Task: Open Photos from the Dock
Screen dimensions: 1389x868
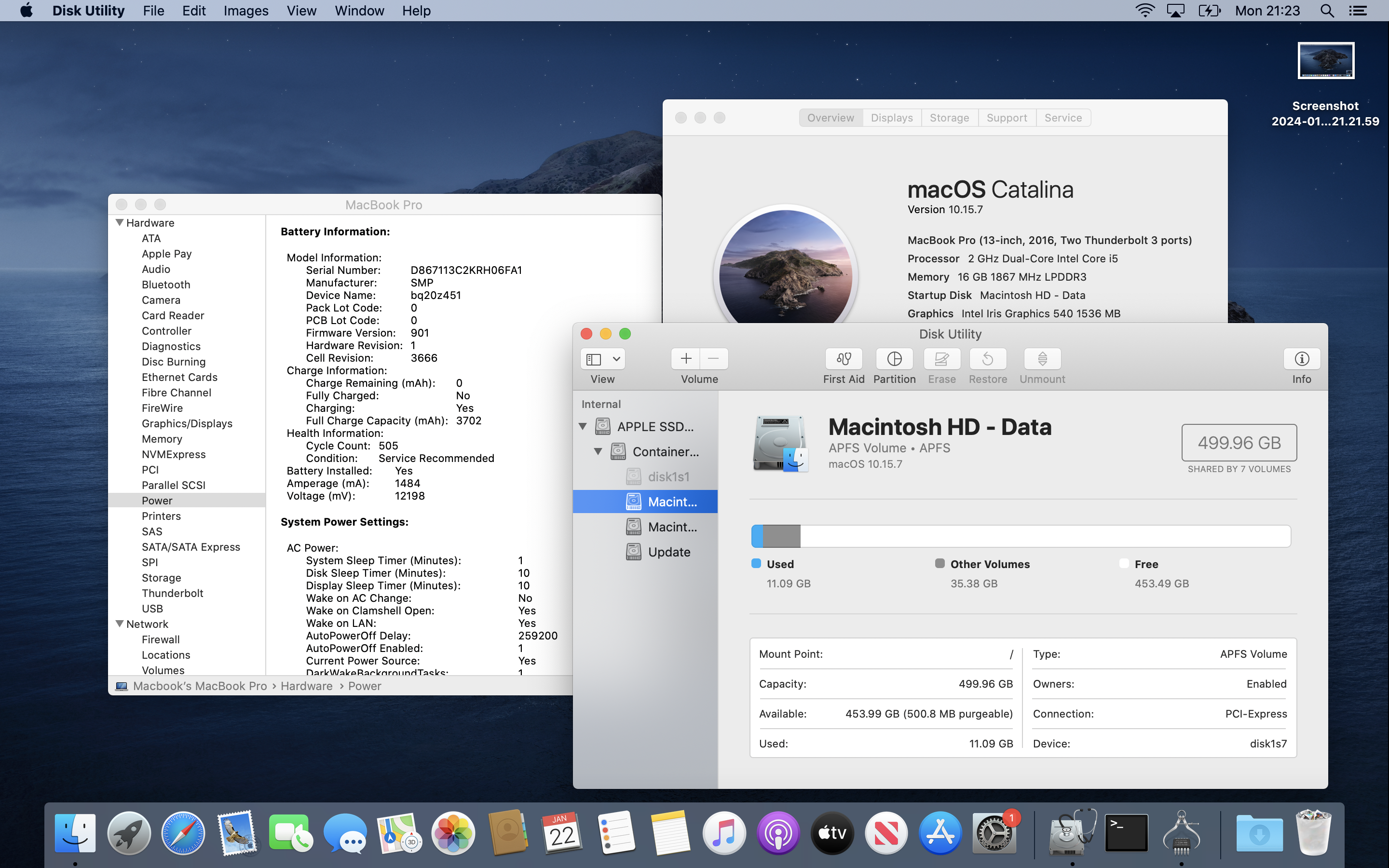Action: (453, 833)
